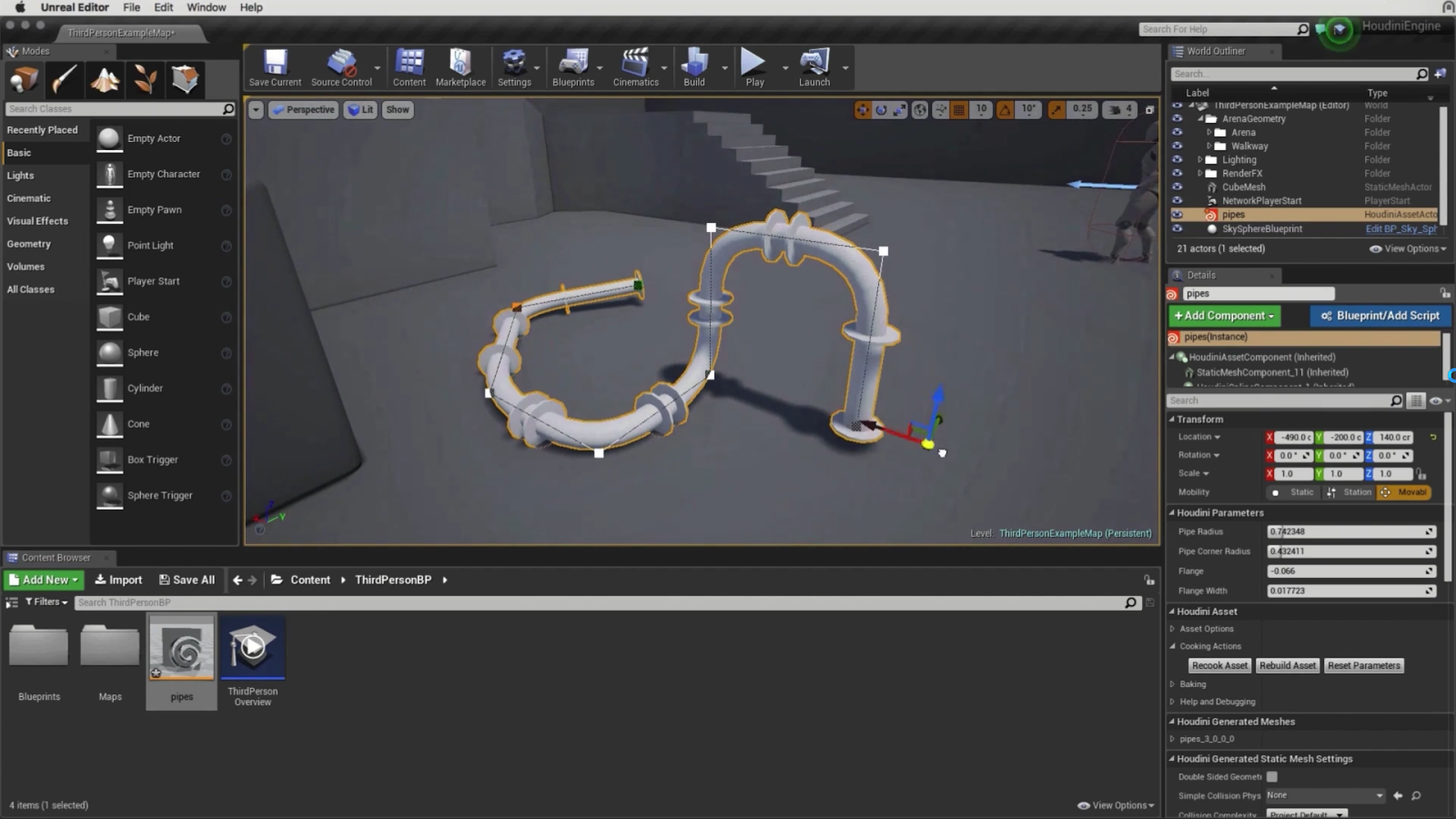Open the ThirdPerson Overview asset
Image resolution: width=1456 pixels, height=819 pixels.
coord(253,648)
